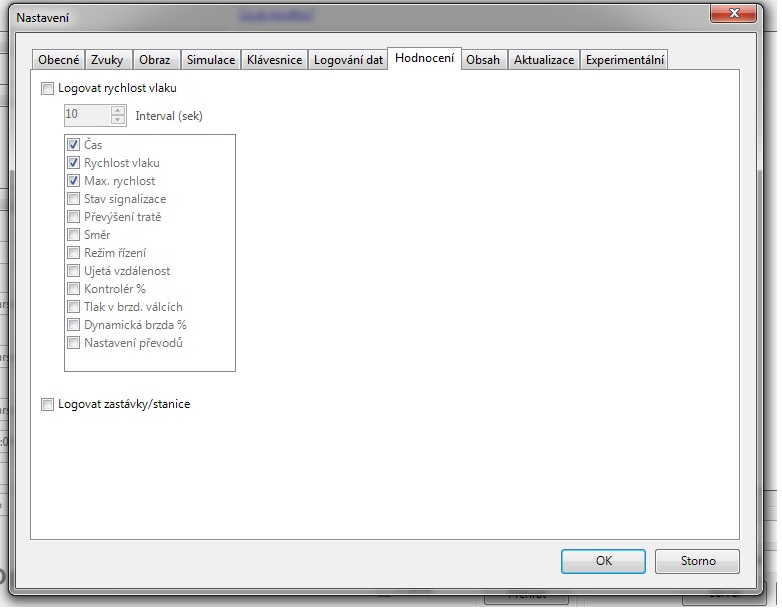Increase interval with the up arrow
This screenshot has width=782, height=614.
tap(118, 110)
